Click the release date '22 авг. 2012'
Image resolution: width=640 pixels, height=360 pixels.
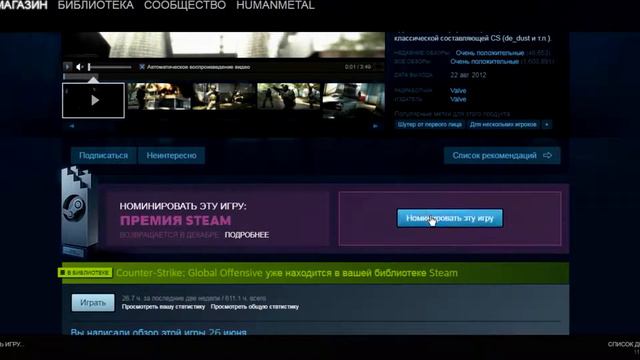click(x=468, y=75)
